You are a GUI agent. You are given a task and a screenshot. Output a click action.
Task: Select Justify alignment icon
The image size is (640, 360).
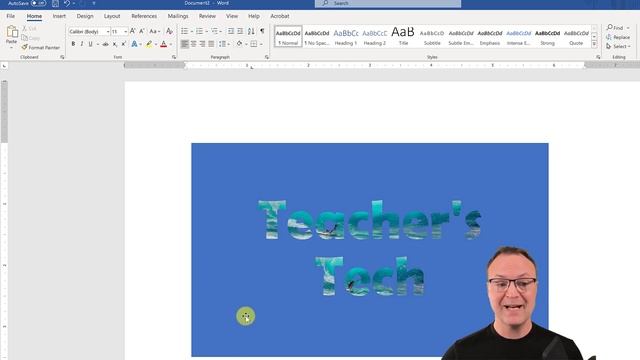(x=211, y=44)
